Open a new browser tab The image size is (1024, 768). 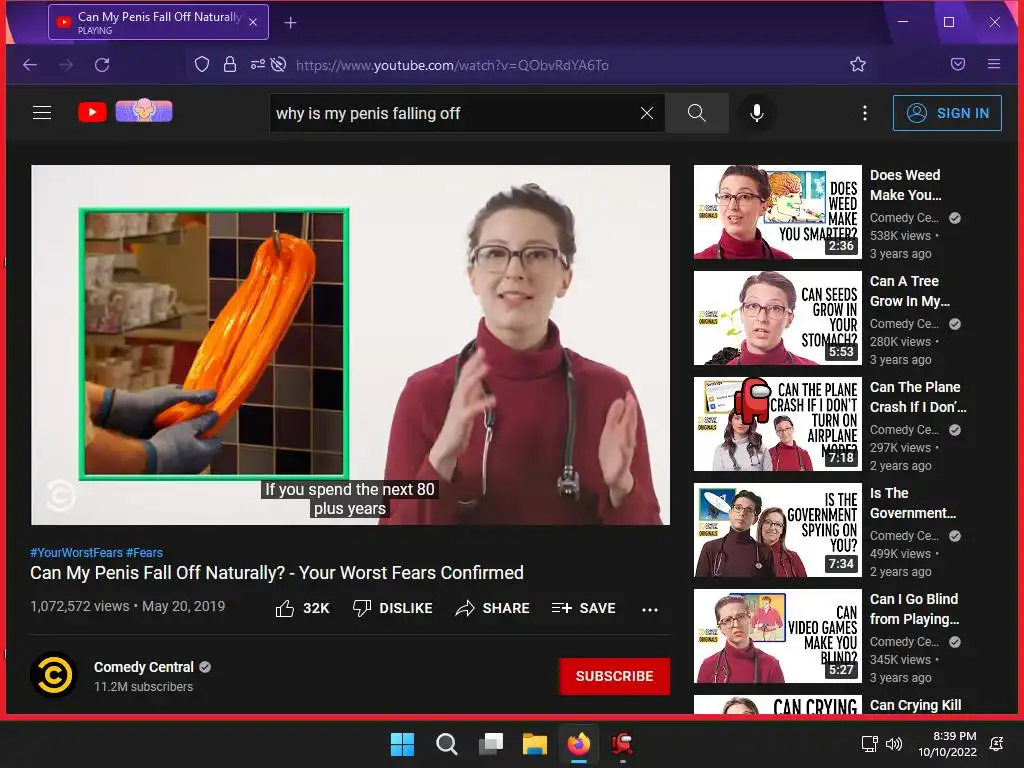coord(291,23)
